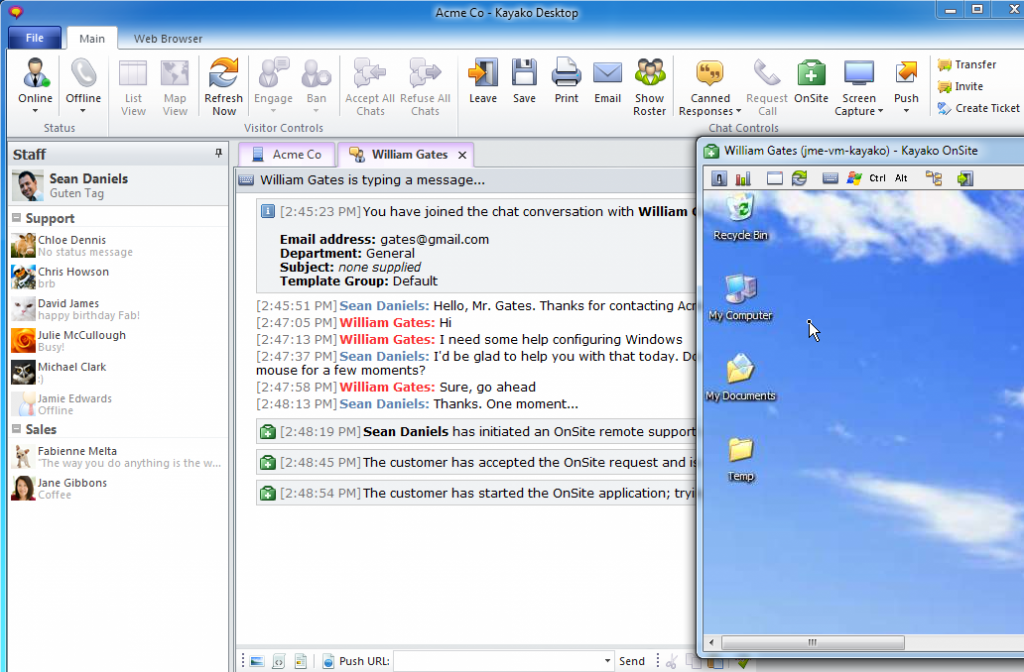Click the Temp folder on remote desktop
The image size is (1024, 672).
(740, 460)
